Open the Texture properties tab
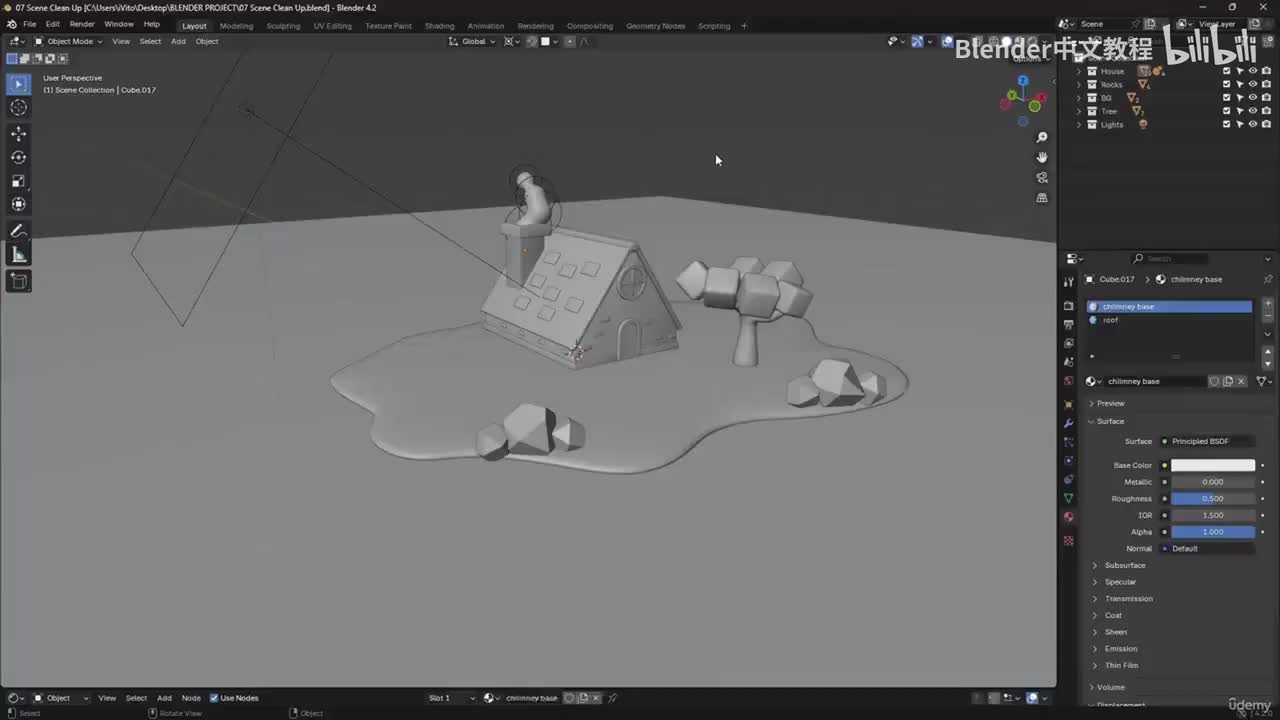This screenshot has height=720, width=1280. [1069, 541]
